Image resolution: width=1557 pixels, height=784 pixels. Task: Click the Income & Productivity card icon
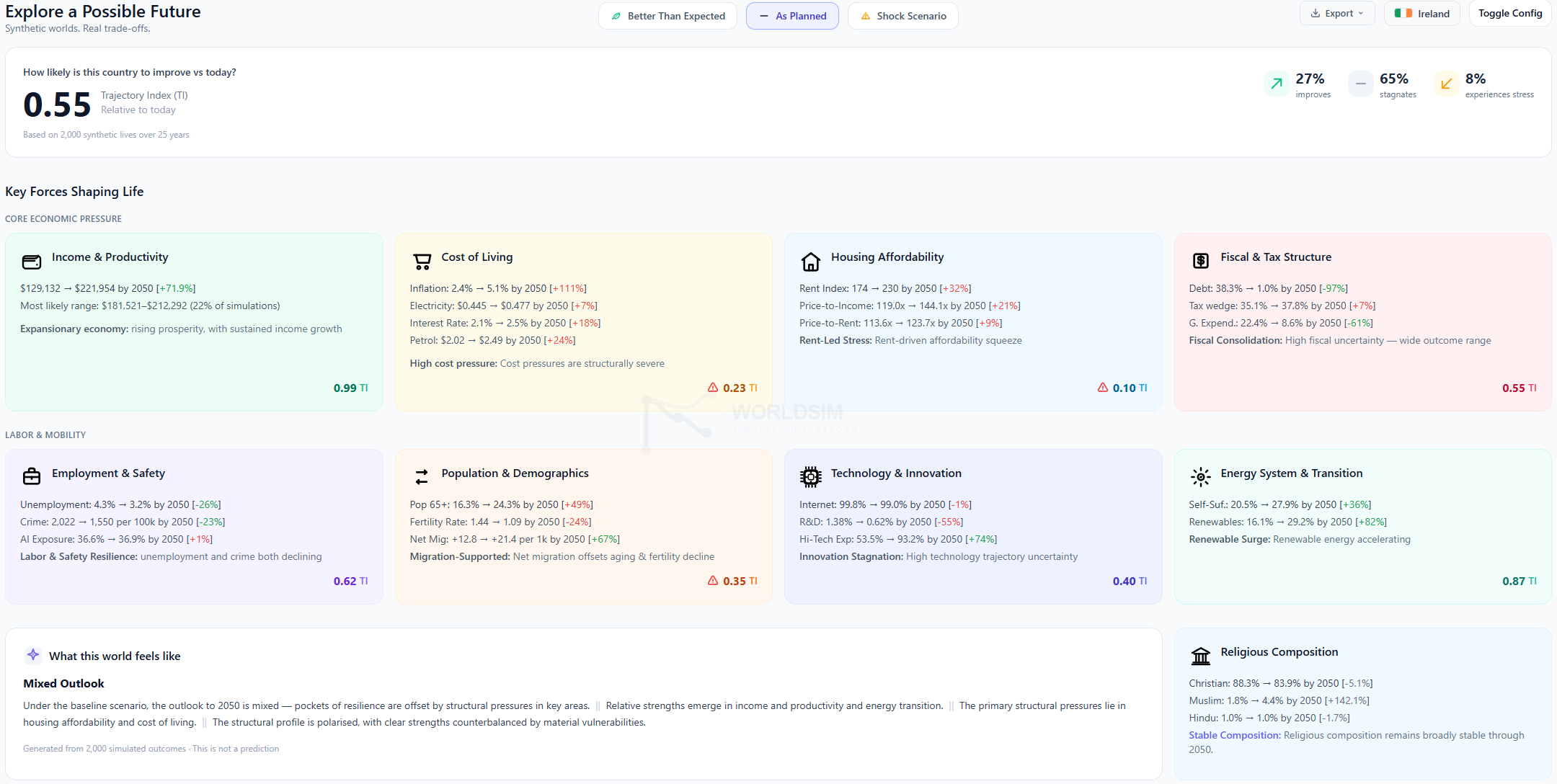tap(32, 261)
